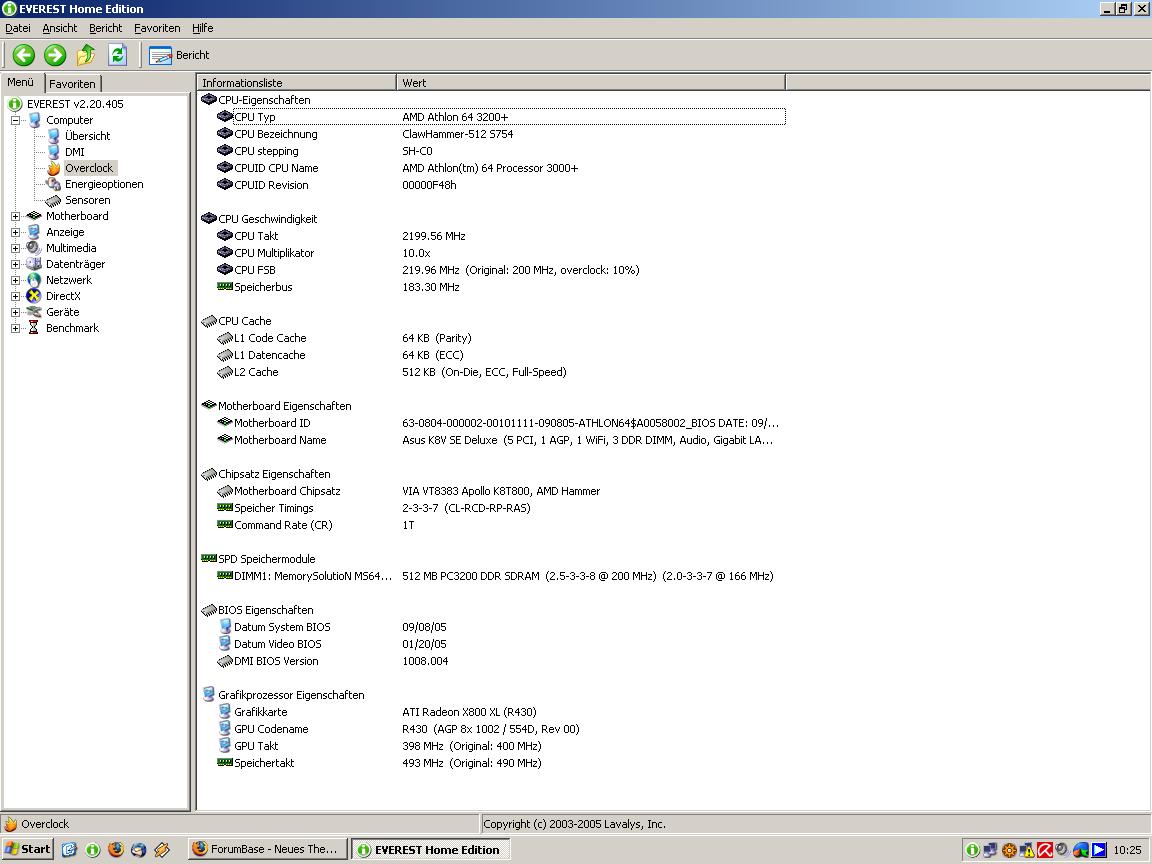Switch to the Menü tab
1152x864 pixels.
coord(21,82)
